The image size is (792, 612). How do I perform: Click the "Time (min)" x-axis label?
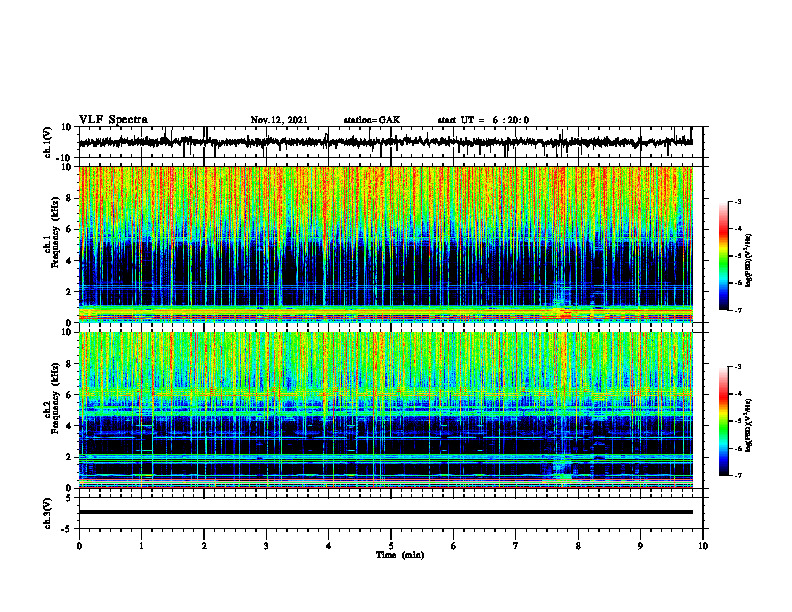coord(400,555)
